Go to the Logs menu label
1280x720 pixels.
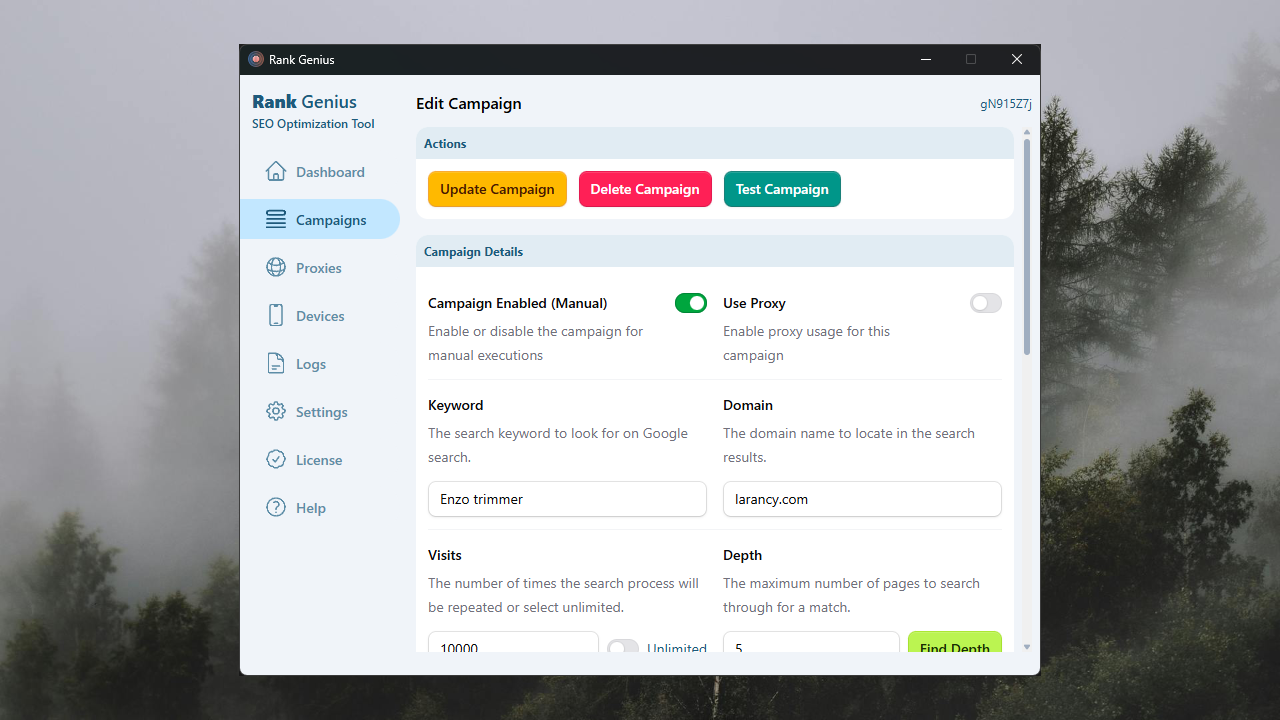[x=310, y=364]
